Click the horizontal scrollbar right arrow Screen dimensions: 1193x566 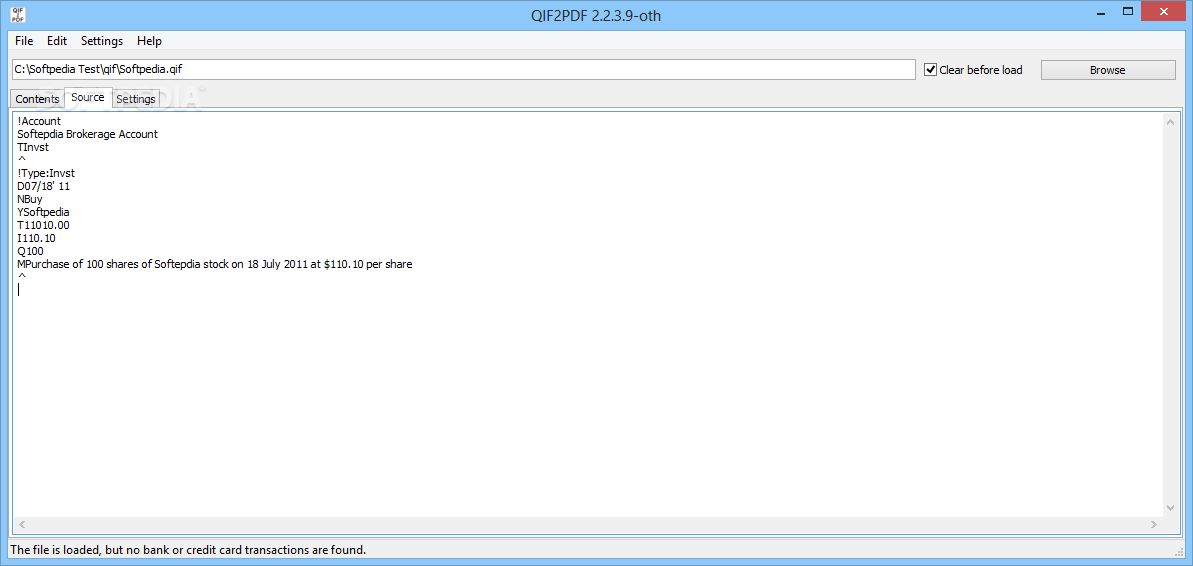click(1154, 524)
